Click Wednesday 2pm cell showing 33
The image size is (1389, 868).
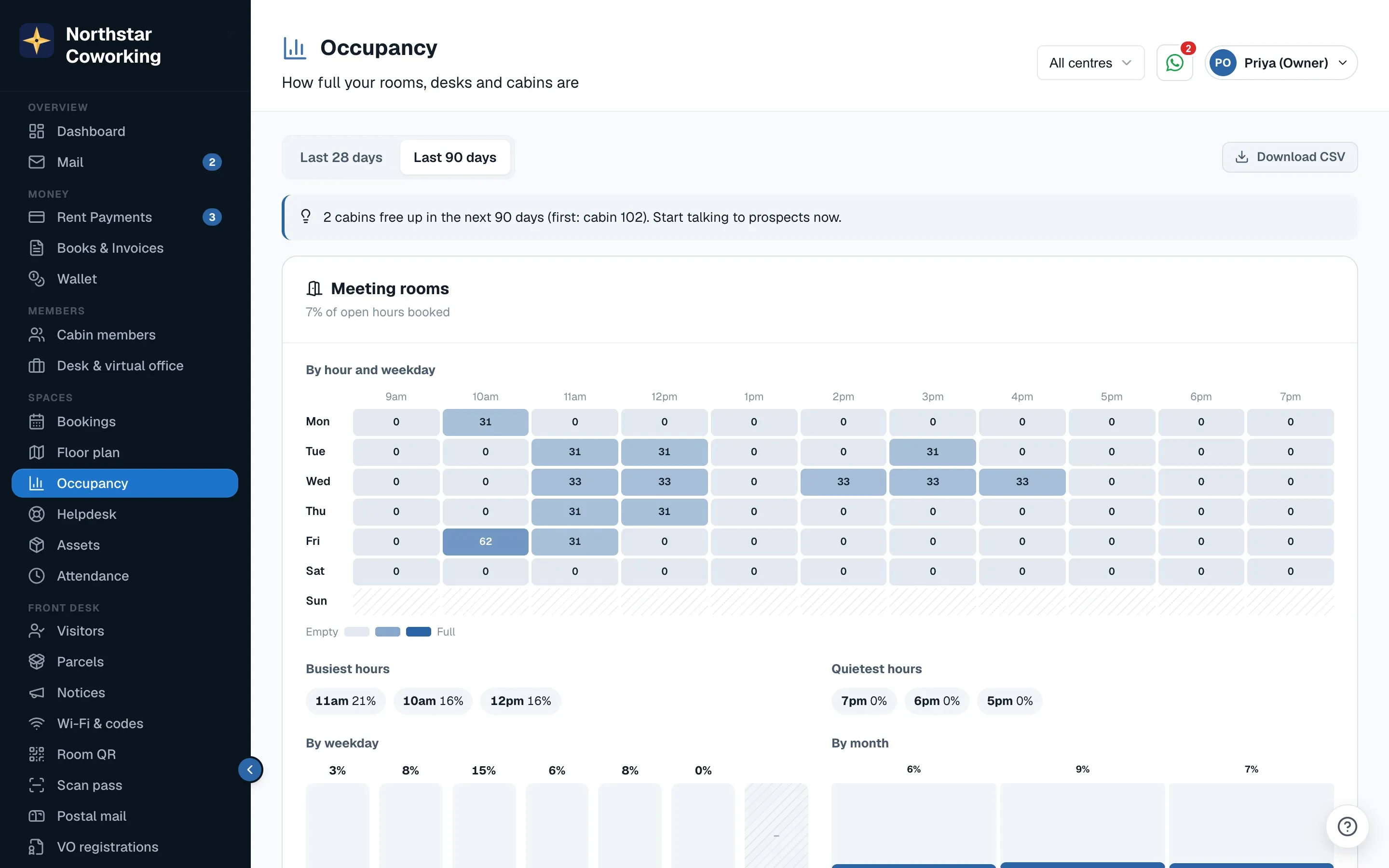tap(843, 482)
